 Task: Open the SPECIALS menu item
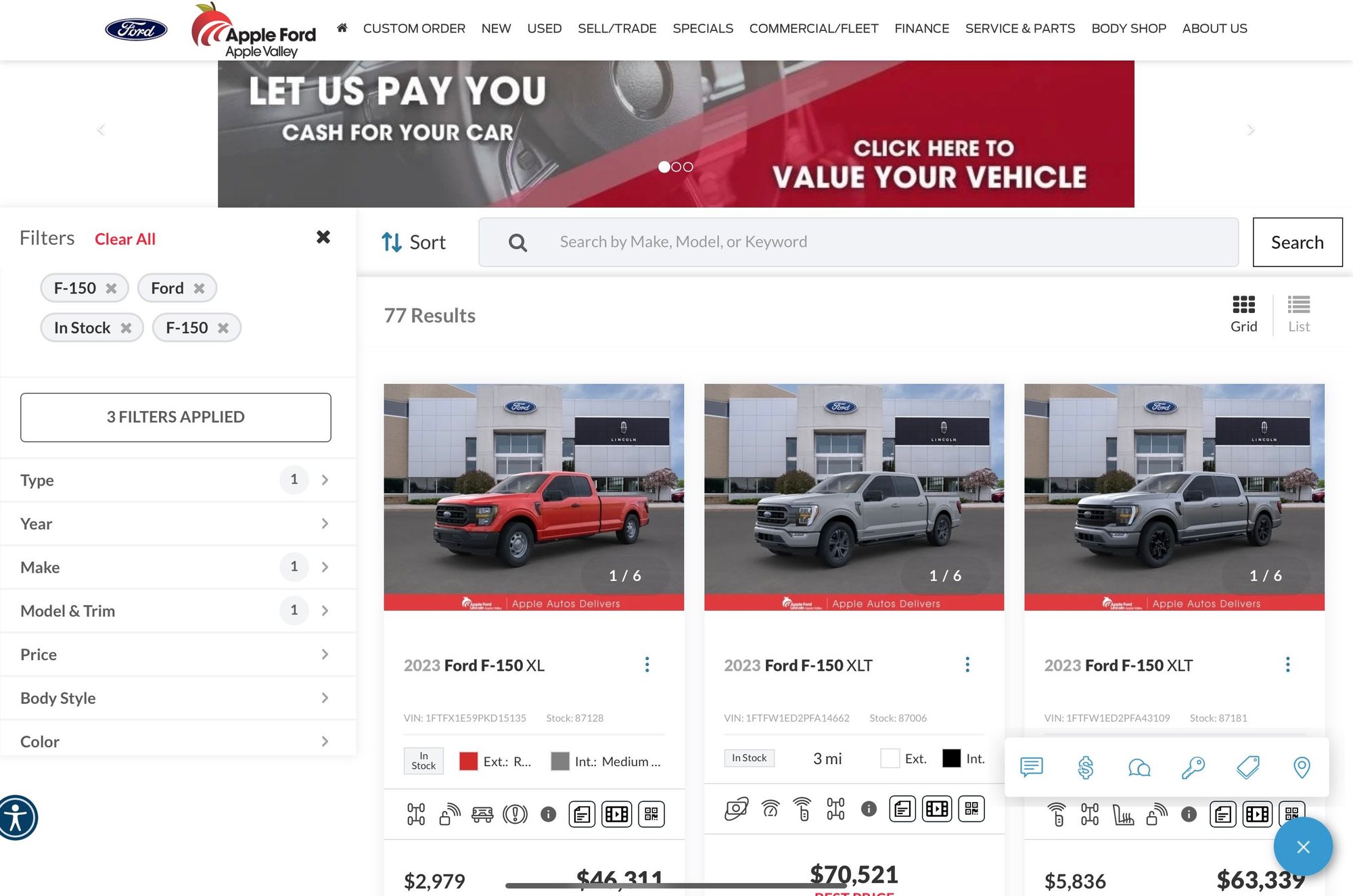pos(702,28)
